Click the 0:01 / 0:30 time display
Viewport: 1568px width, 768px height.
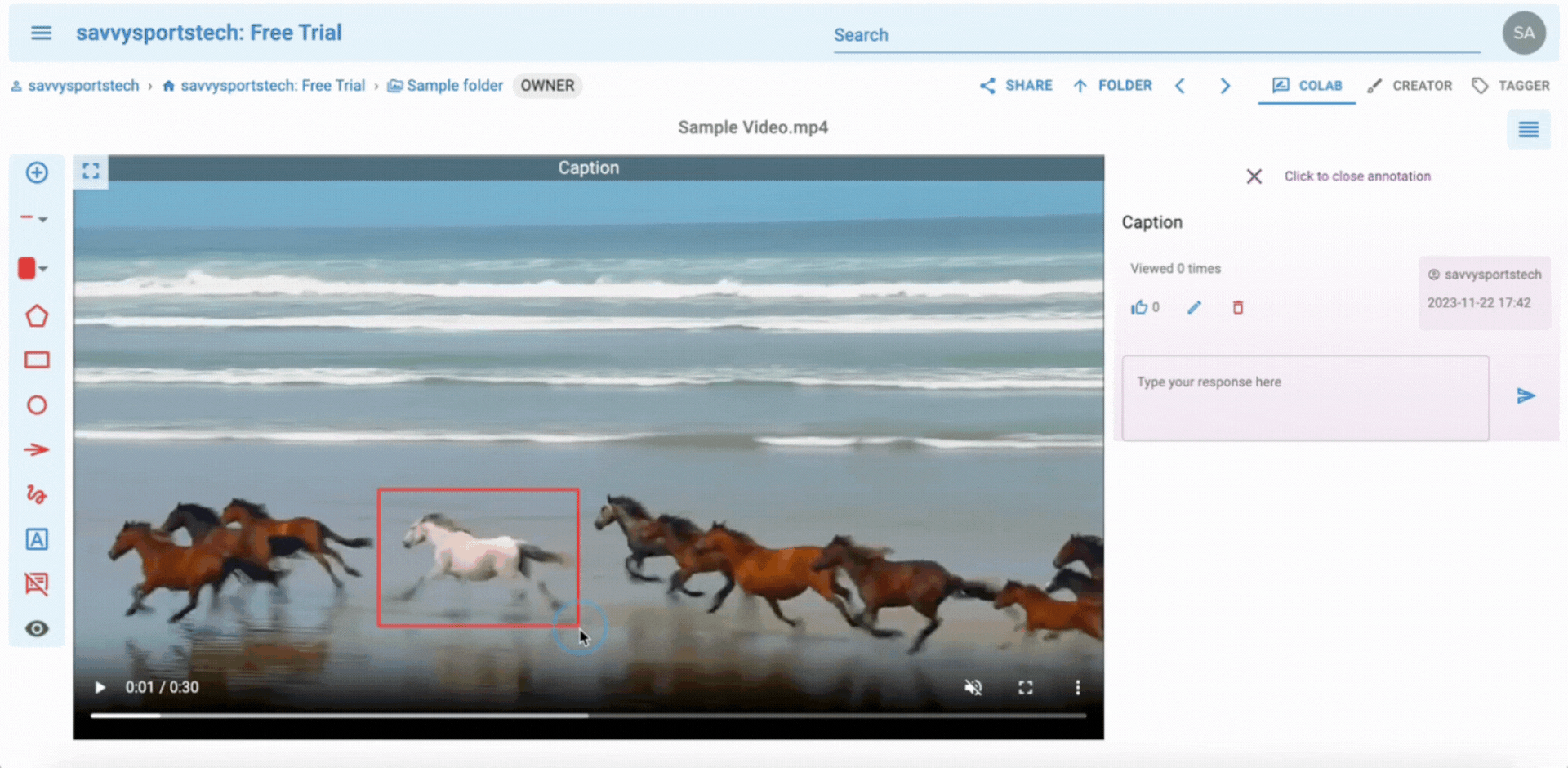point(162,688)
